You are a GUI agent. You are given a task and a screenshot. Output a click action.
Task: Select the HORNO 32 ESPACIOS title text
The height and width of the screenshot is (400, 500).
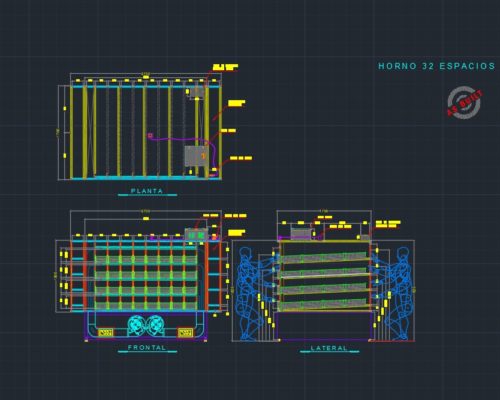point(437,66)
